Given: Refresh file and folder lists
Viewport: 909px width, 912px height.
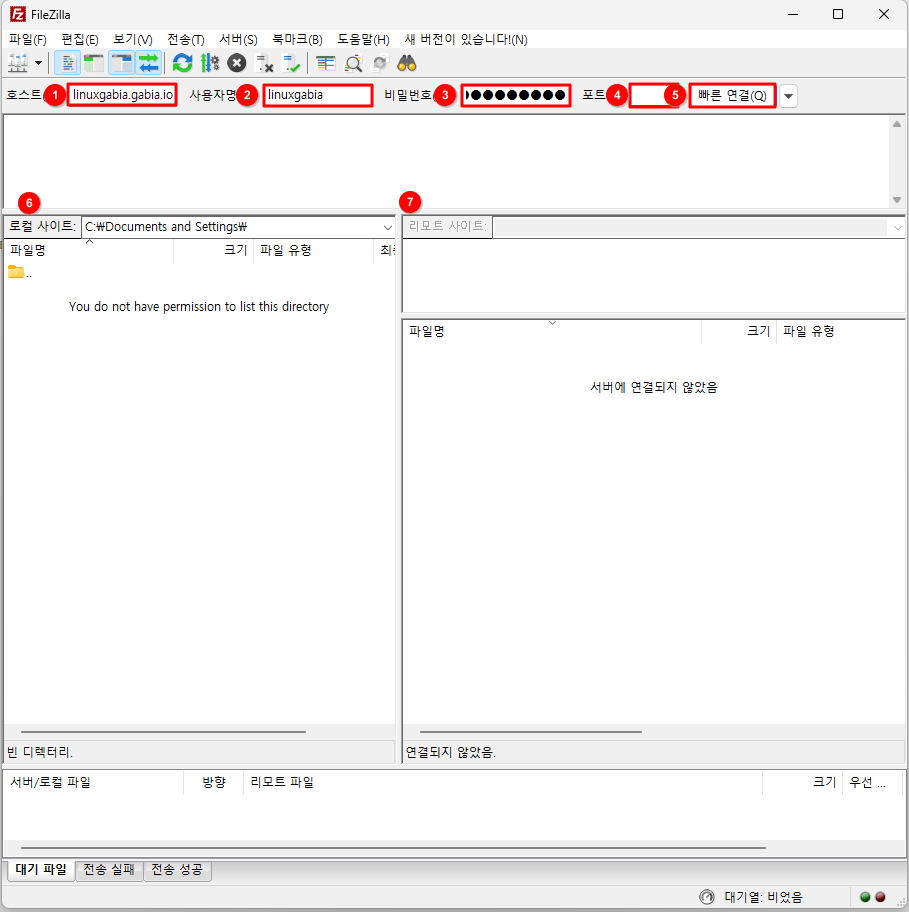Looking at the screenshot, I should [x=183, y=63].
